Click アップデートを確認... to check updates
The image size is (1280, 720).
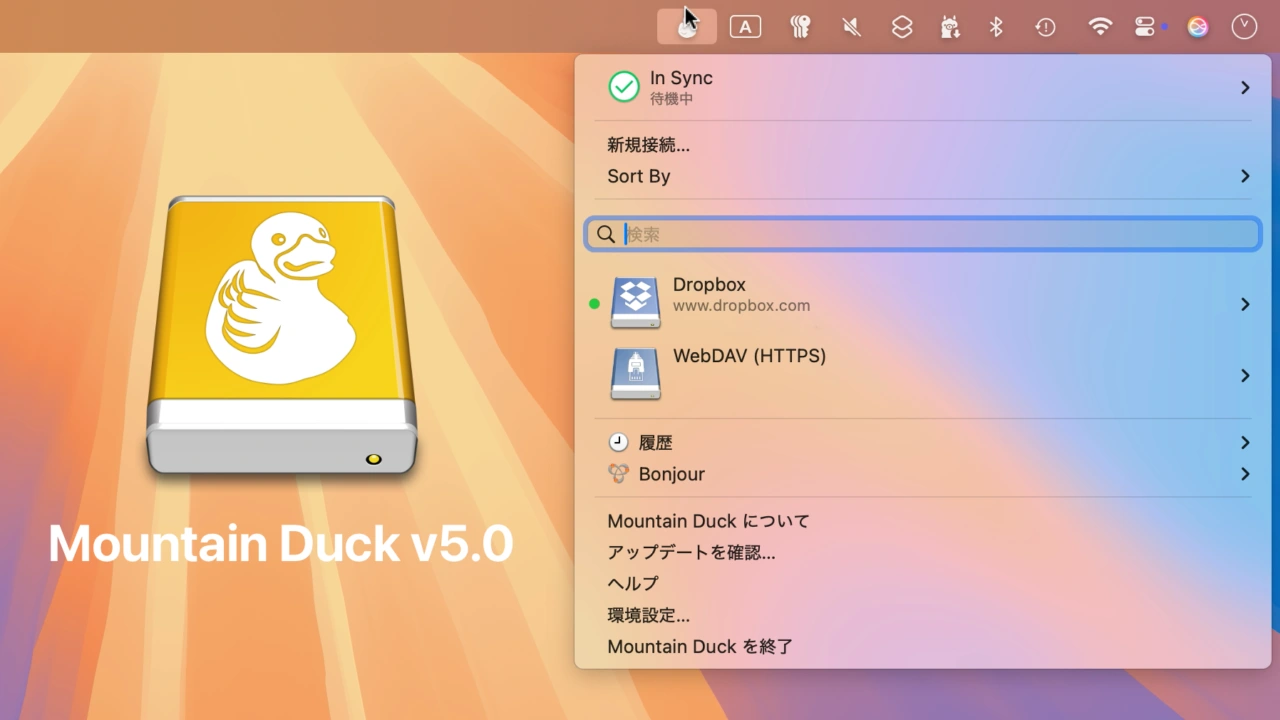[x=690, y=552]
